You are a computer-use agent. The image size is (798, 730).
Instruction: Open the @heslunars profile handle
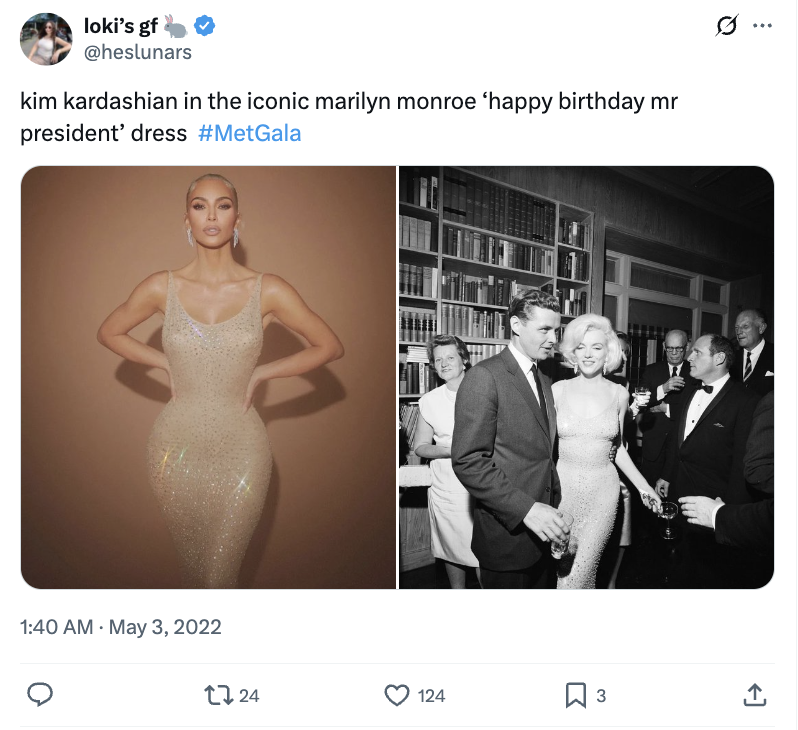[x=137, y=52]
